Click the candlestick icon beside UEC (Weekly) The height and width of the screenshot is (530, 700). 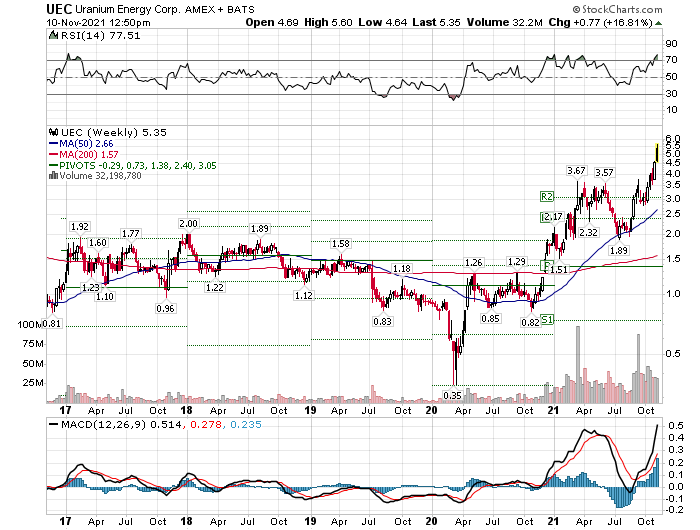pos(54,132)
